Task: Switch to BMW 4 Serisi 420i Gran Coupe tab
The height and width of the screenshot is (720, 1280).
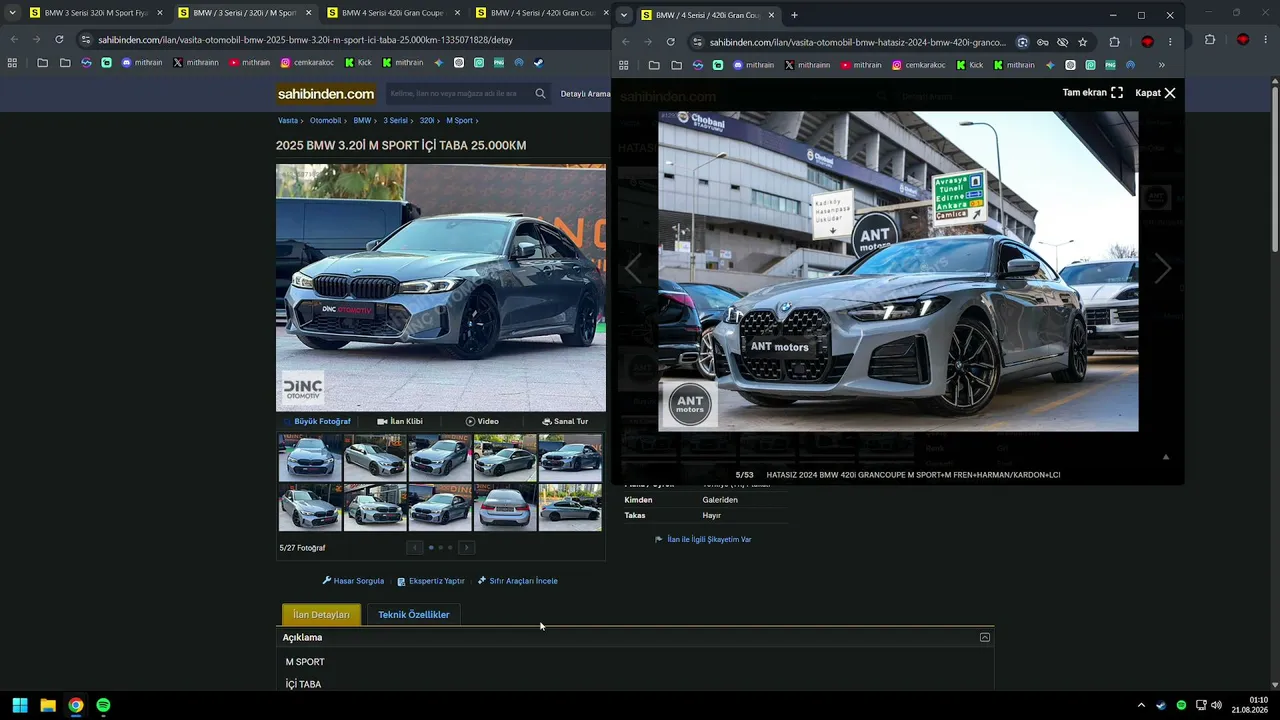Action: pos(394,13)
